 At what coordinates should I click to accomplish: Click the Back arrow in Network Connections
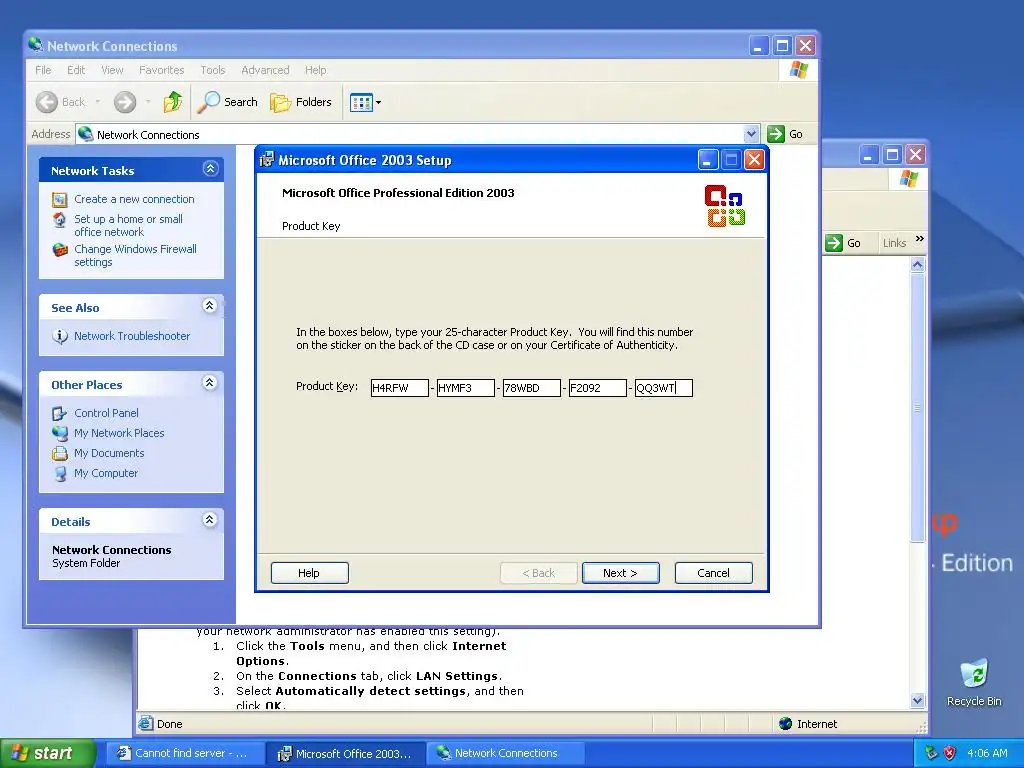[46, 102]
